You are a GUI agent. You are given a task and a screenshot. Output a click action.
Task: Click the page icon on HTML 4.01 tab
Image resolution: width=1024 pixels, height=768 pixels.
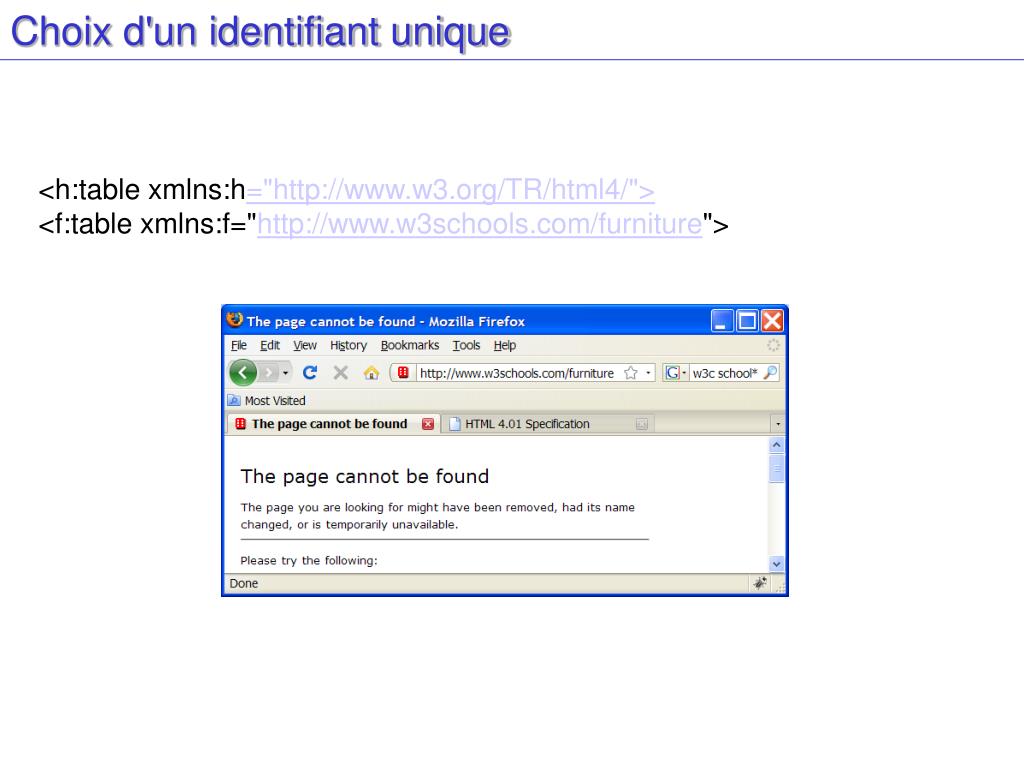pyautogui.click(x=455, y=424)
